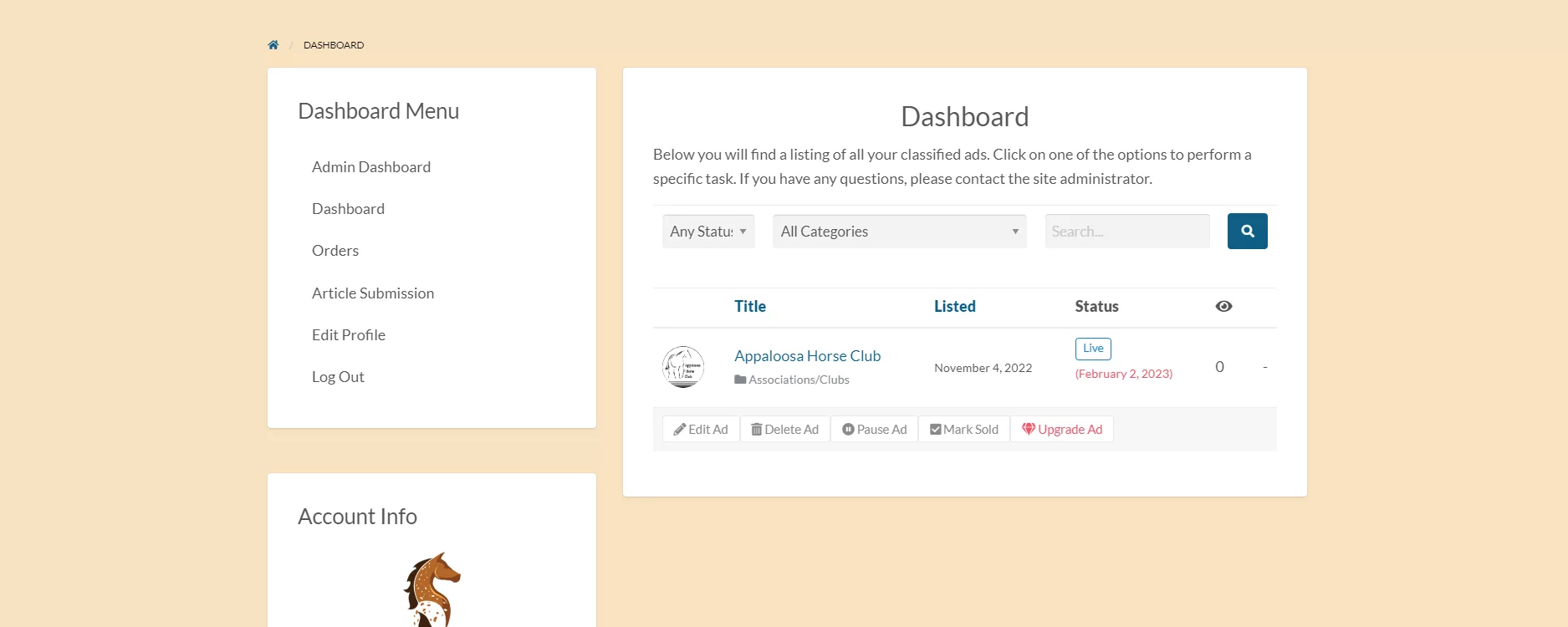Mark the ad as sold
Viewport: 1568px width, 627px height.
[964, 430]
